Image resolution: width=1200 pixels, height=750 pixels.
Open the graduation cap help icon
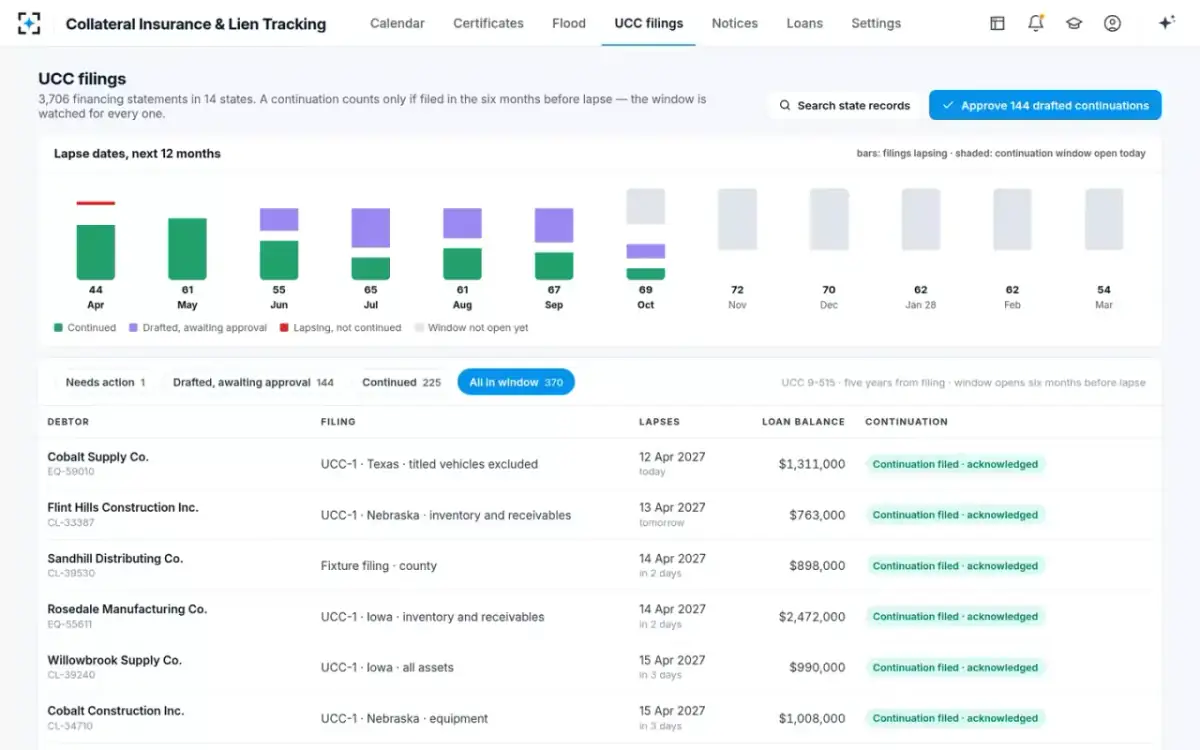tap(1074, 23)
